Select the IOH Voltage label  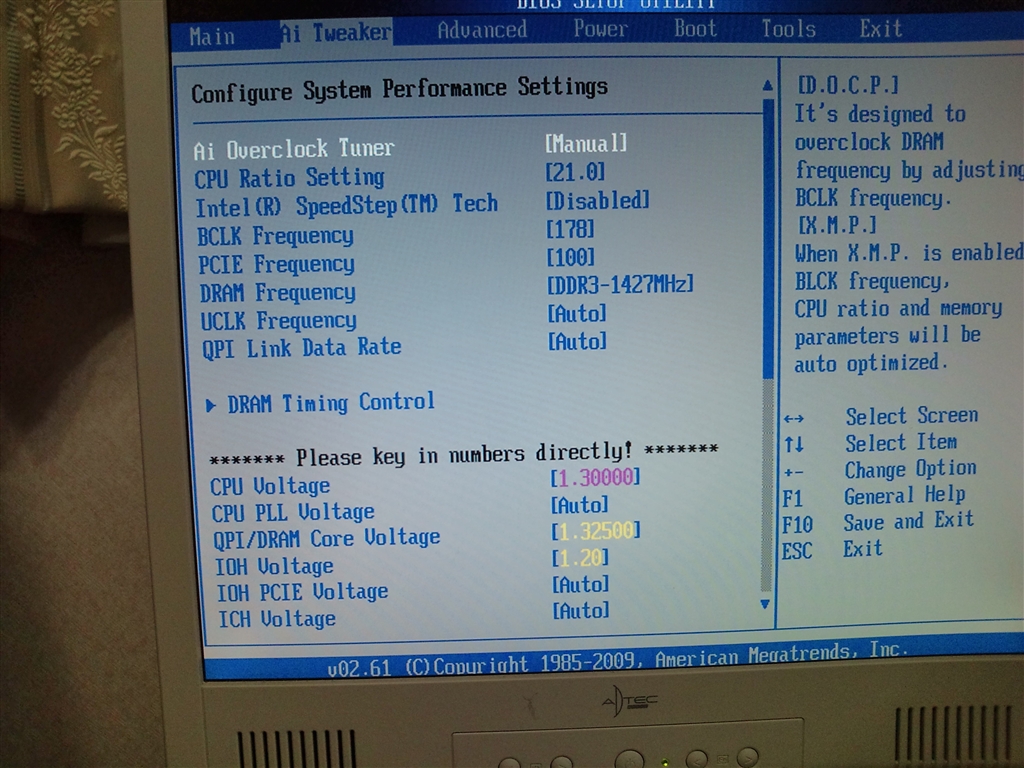click(x=274, y=566)
